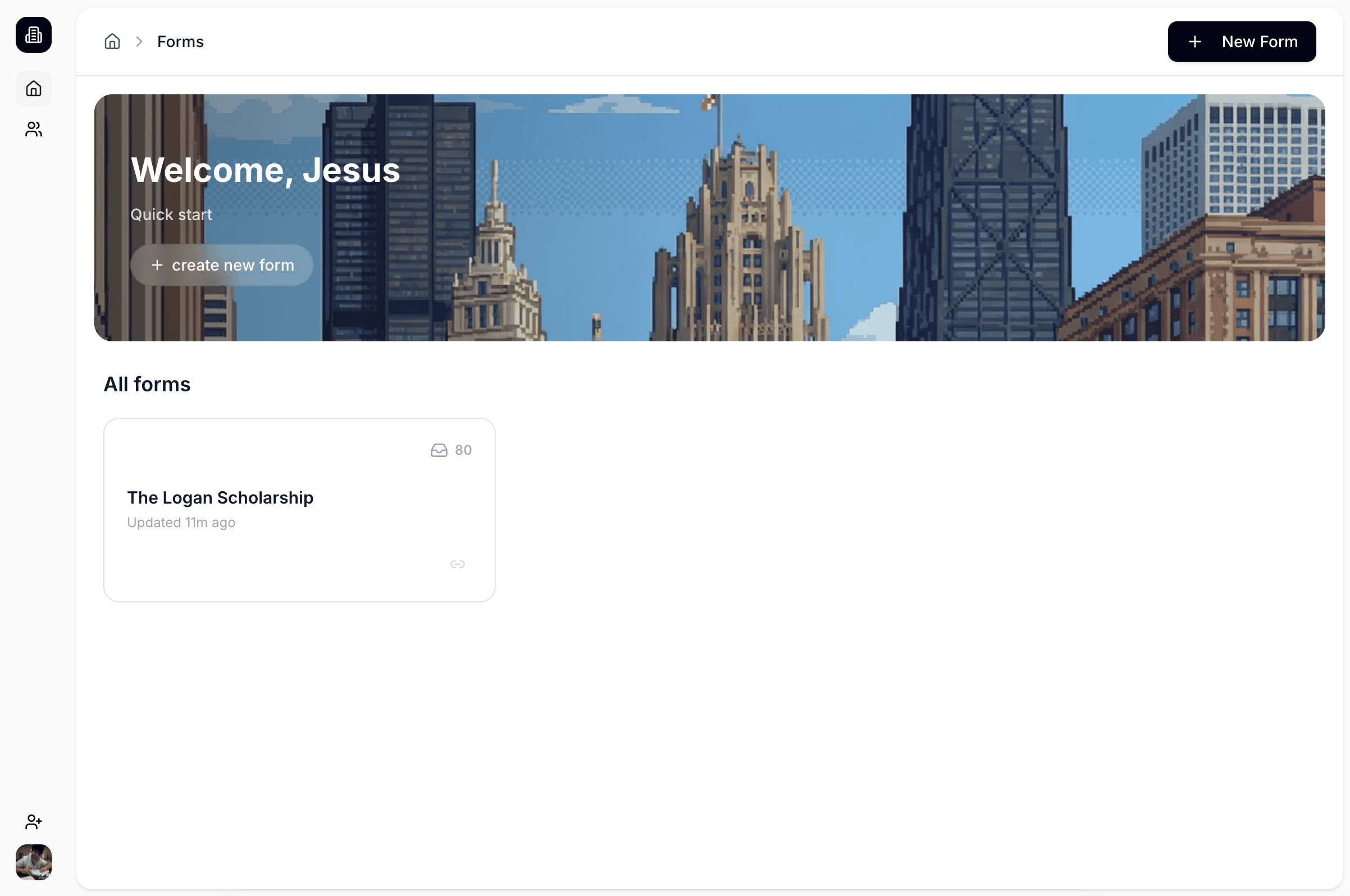Copy form link via the link icon
This screenshot has height=896, width=1350.
(457, 565)
